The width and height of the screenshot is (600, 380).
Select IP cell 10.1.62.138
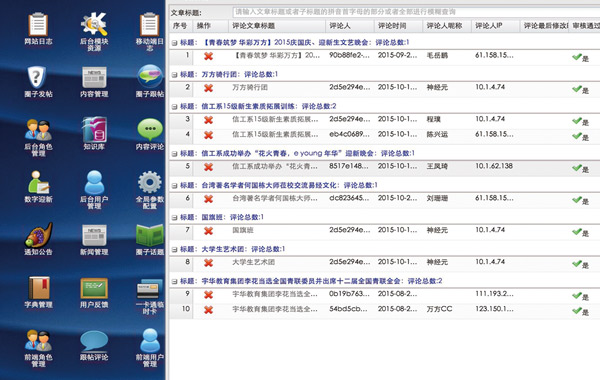point(494,166)
